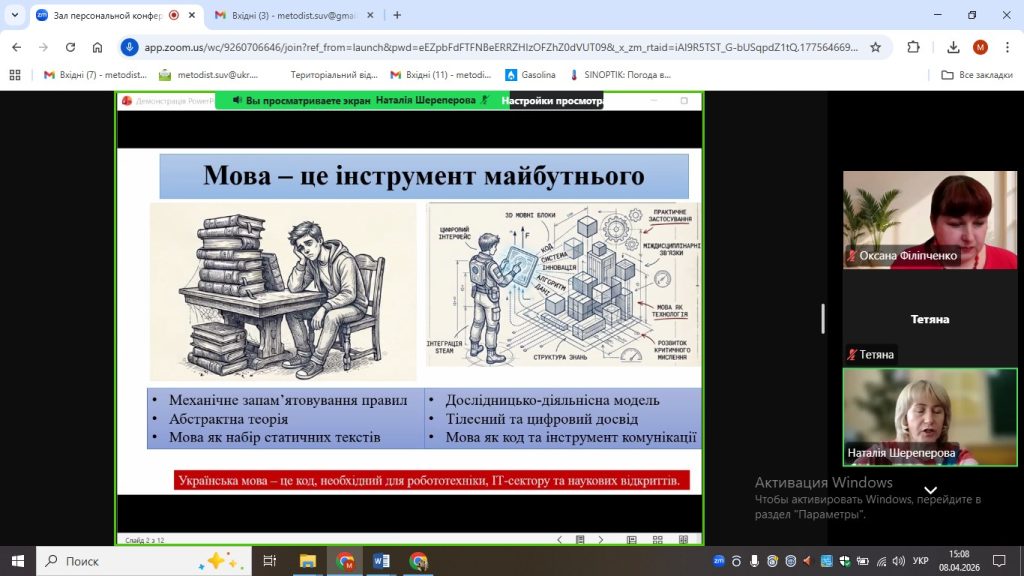The width and height of the screenshot is (1024, 576).
Task: Bookmark this page with the star icon
Action: 875,47
